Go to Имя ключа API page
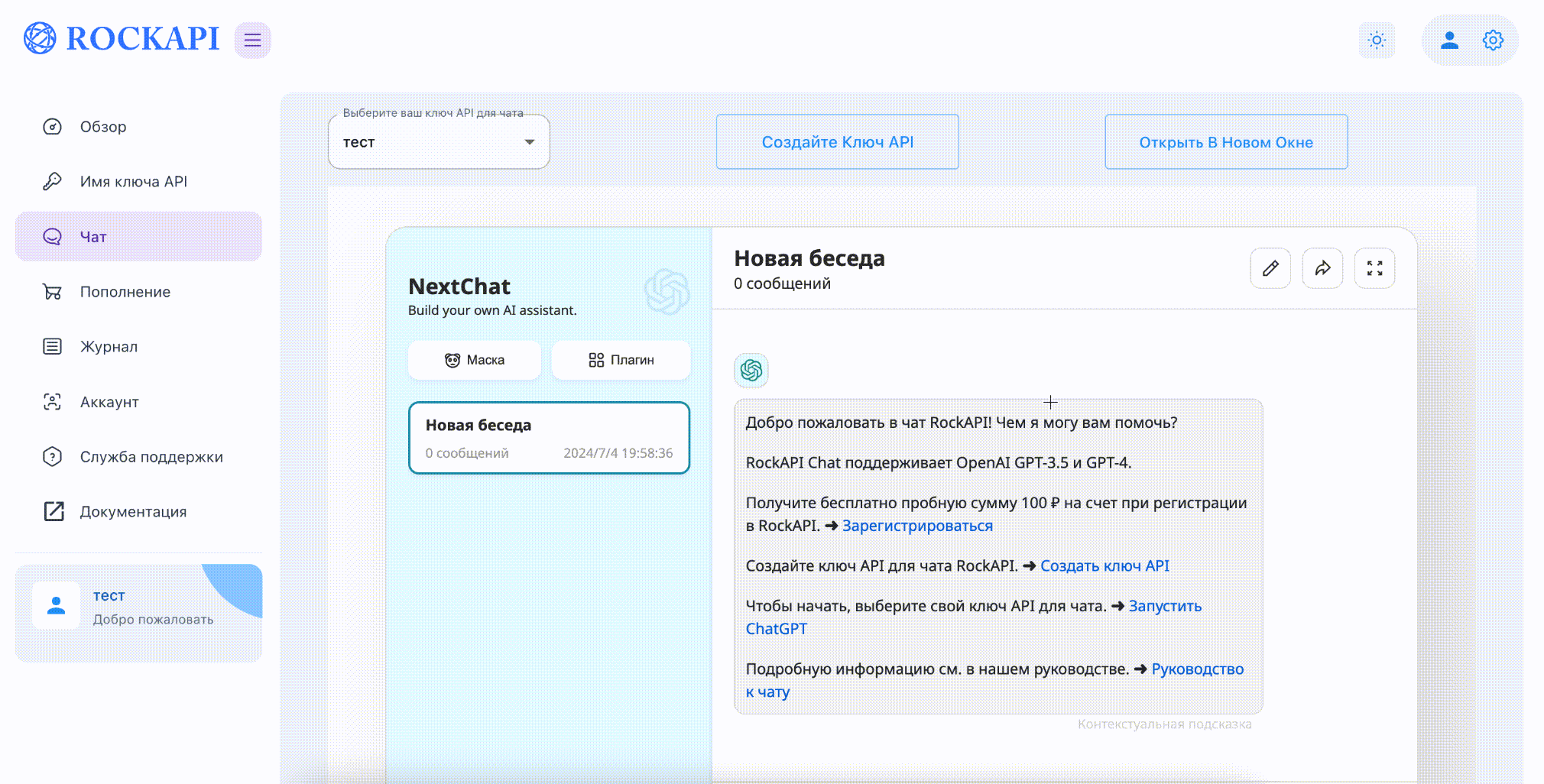Viewport: 1544px width, 784px height. click(138, 182)
